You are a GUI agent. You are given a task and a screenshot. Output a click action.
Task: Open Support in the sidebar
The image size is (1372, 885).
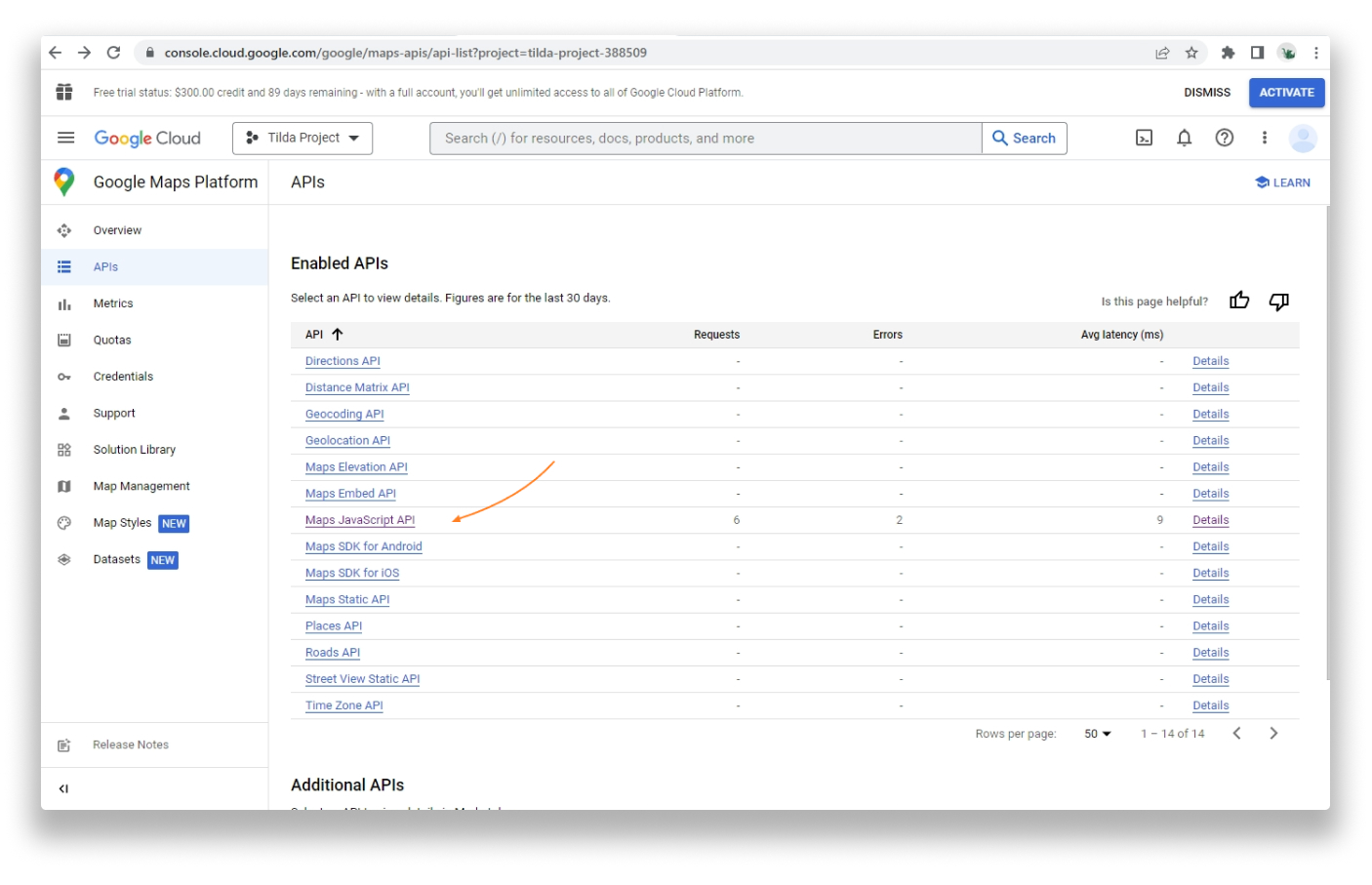pyautogui.click(x=154, y=413)
